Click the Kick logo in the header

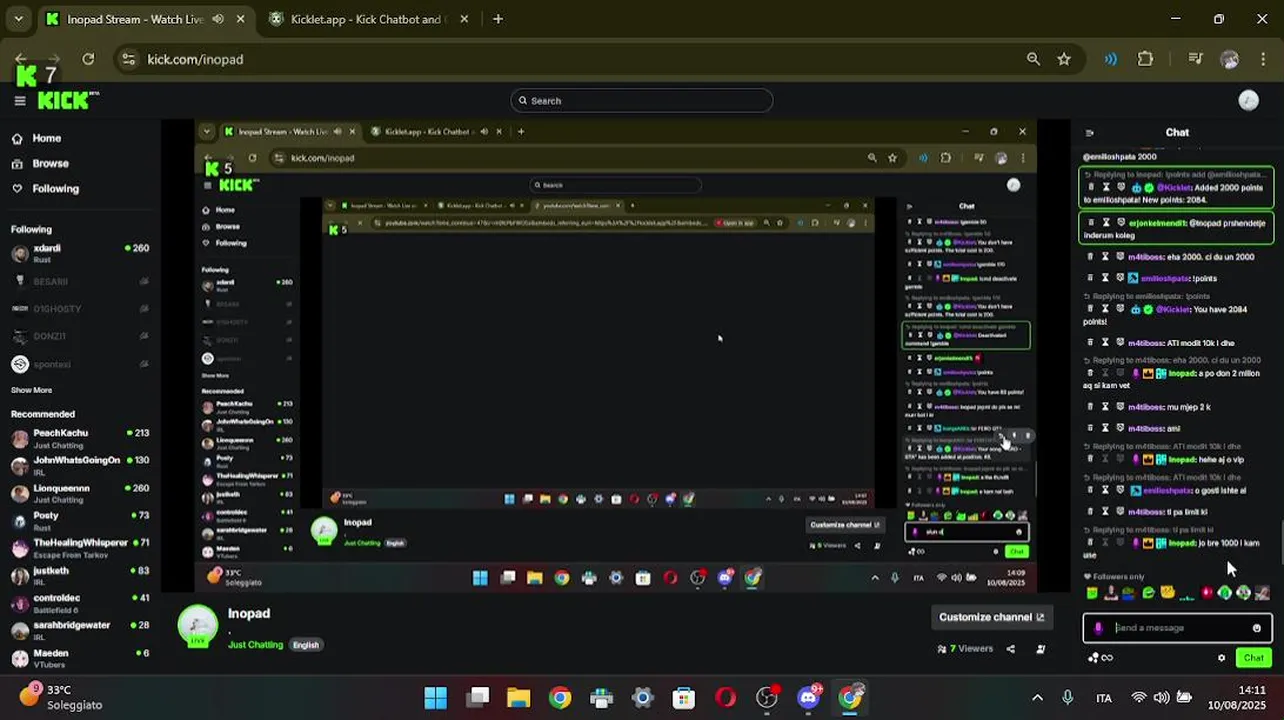pyautogui.click(x=68, y=100)
